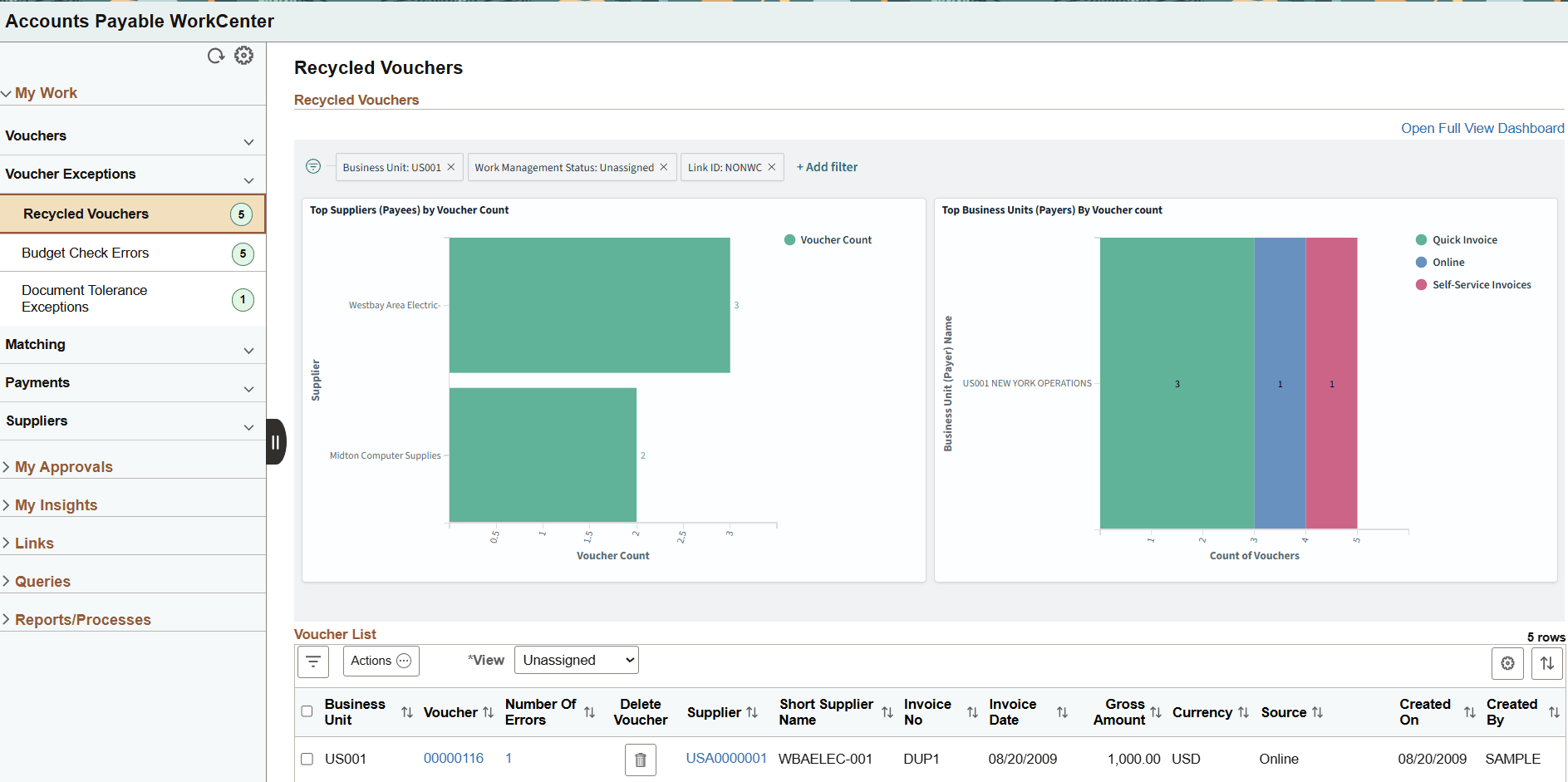
Task: Sort by Invoice Date column
Action: (x=1062, y=712)
